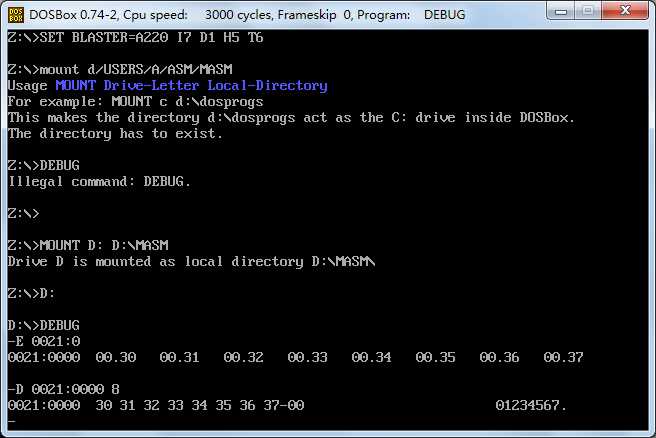Click the '00.34' entry value
This screenshot has width=656, height=438.
click(x=372, y=357)
